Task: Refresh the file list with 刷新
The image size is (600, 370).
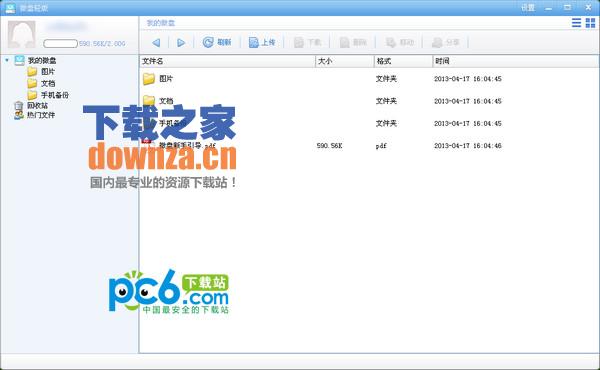Action: click(217, 42)
